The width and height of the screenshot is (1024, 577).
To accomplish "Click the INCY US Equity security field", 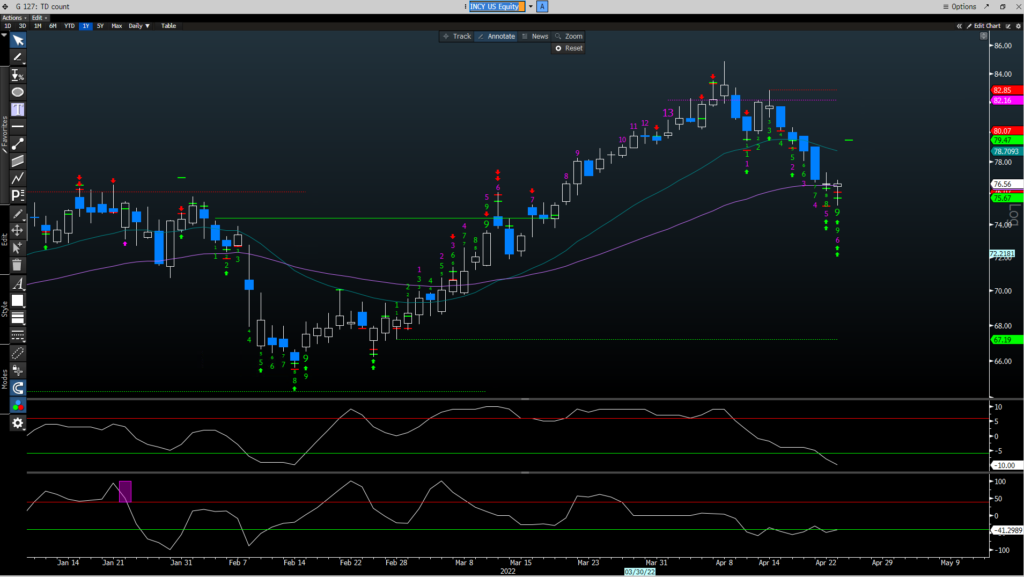I will (x=497, y=7).
